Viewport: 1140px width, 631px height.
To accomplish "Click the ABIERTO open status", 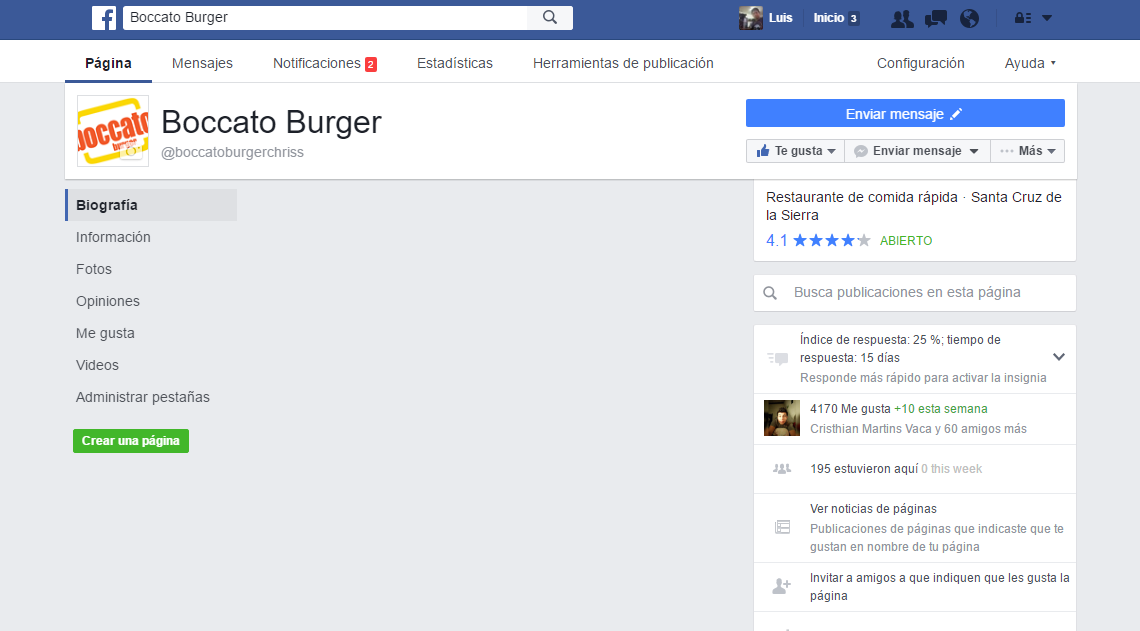I will point(906,241).
